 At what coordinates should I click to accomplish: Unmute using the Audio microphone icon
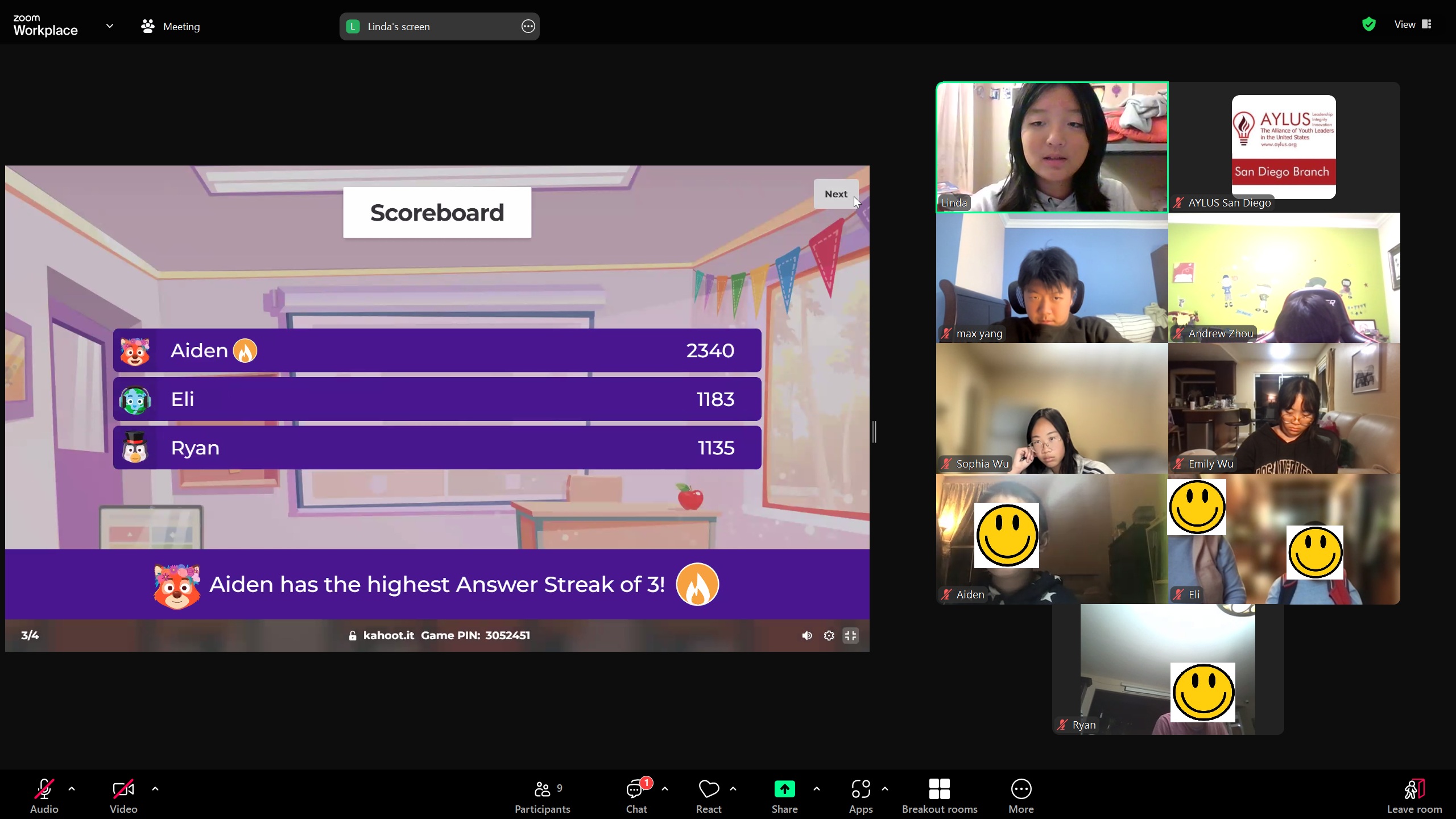pos(44,789)
